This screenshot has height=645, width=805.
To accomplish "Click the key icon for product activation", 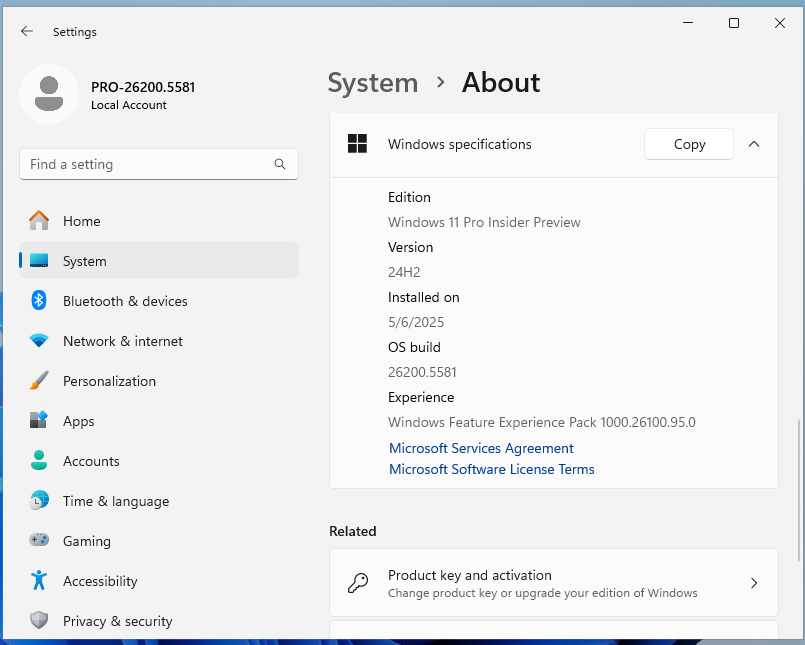I will tap(358, 583).
